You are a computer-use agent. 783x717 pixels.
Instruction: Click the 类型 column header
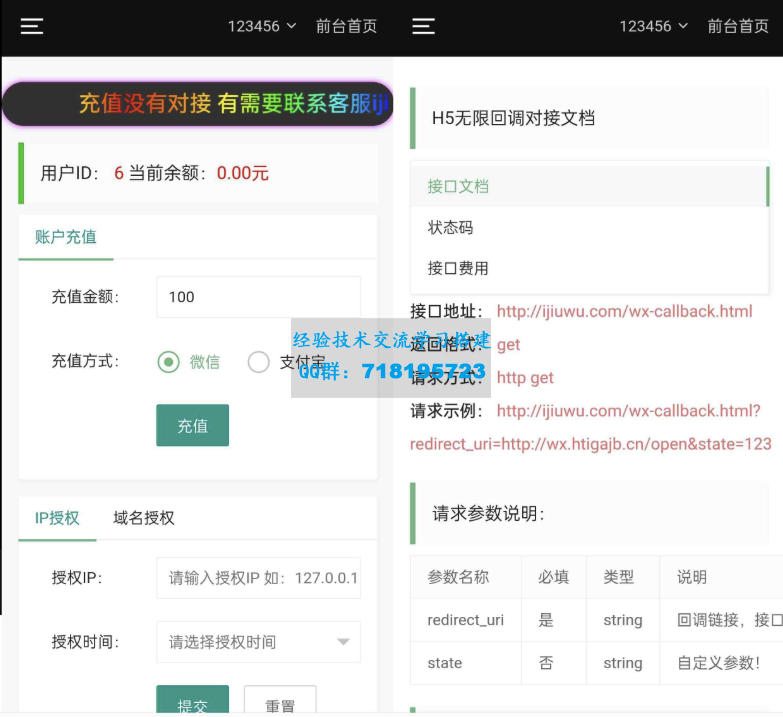623,577
